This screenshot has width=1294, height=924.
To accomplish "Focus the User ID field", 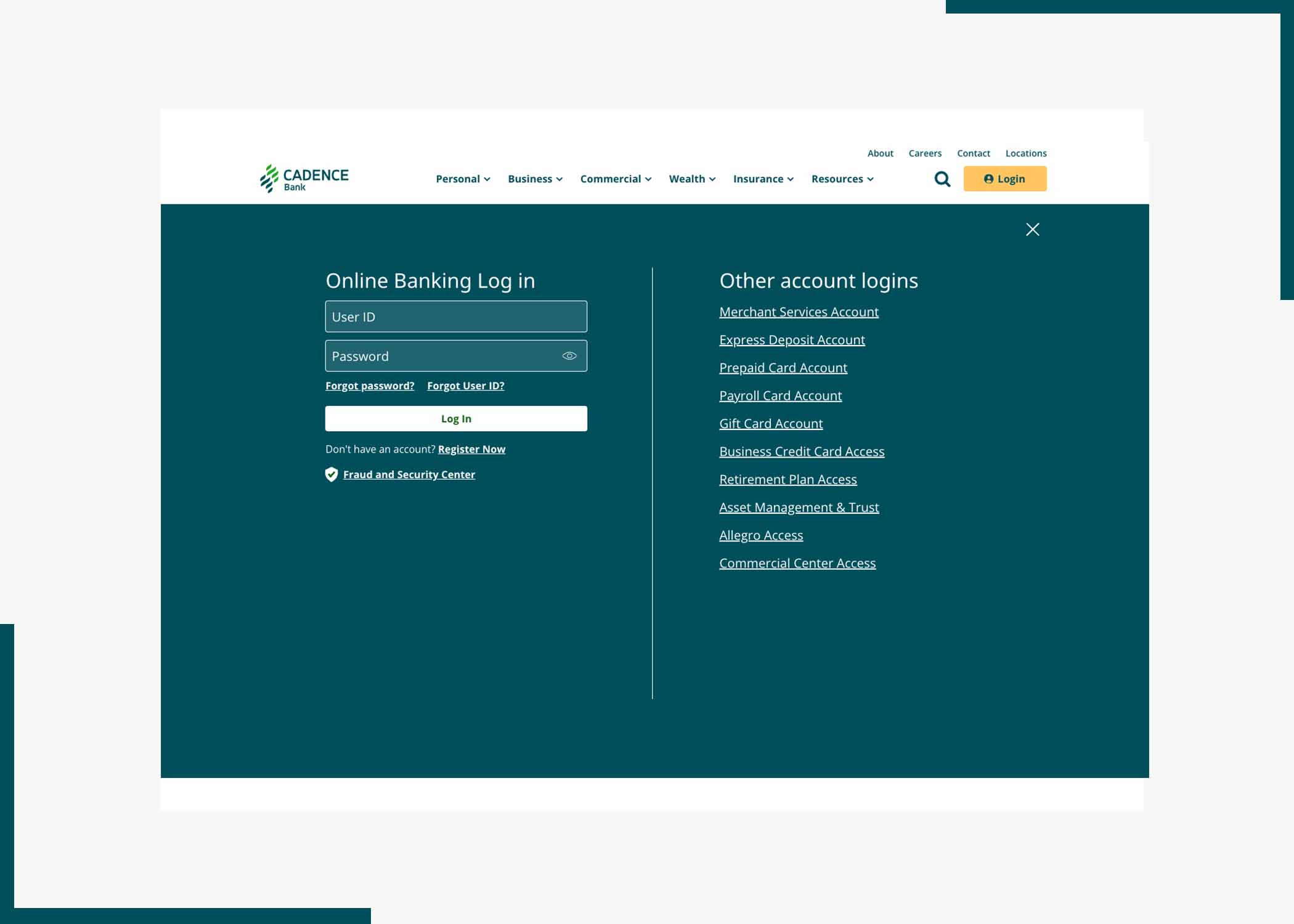I will (456, 317).
